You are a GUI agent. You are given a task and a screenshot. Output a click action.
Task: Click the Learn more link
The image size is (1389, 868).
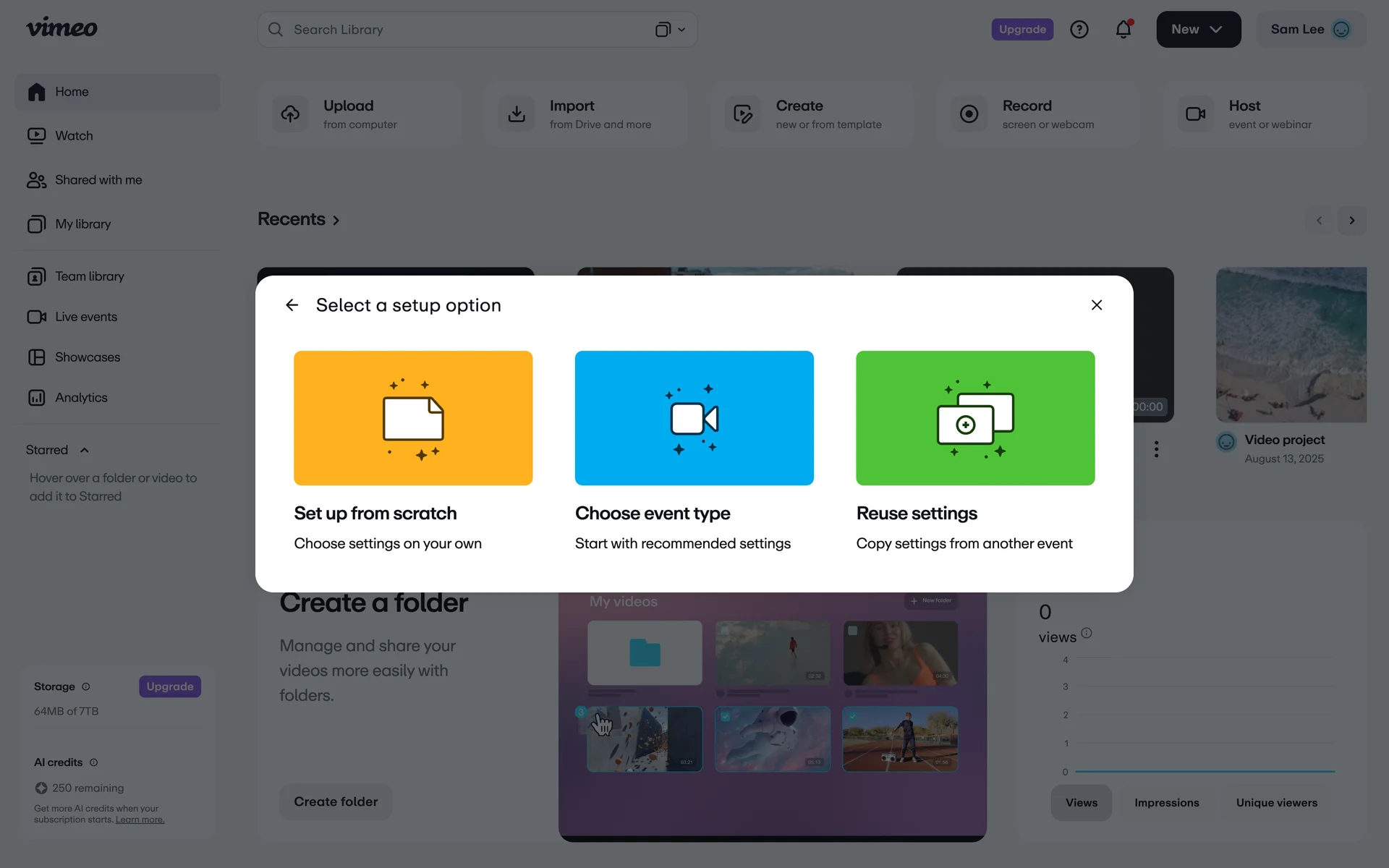[x=140, y=820]
